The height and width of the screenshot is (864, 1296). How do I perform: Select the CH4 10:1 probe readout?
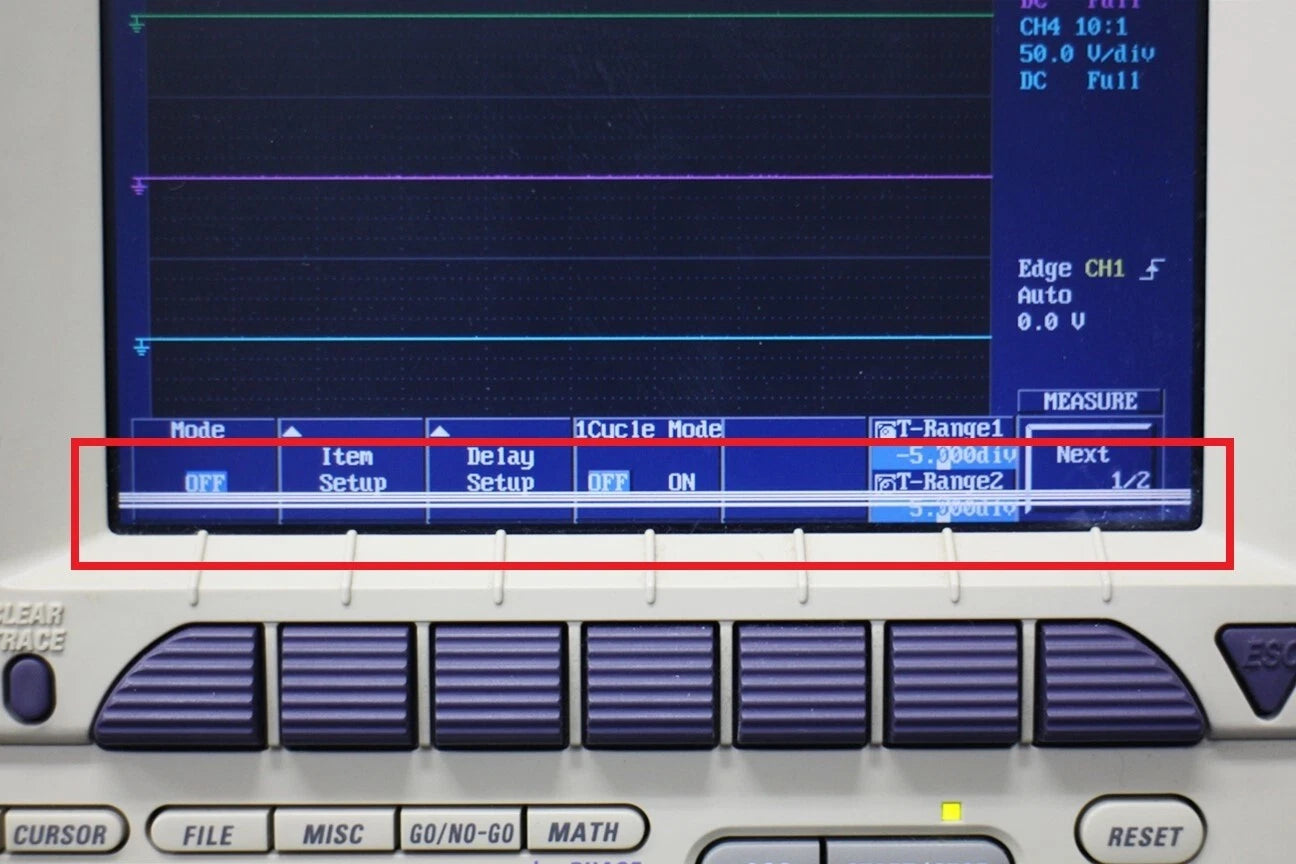pyautogui.click(x=1075, y=28)
